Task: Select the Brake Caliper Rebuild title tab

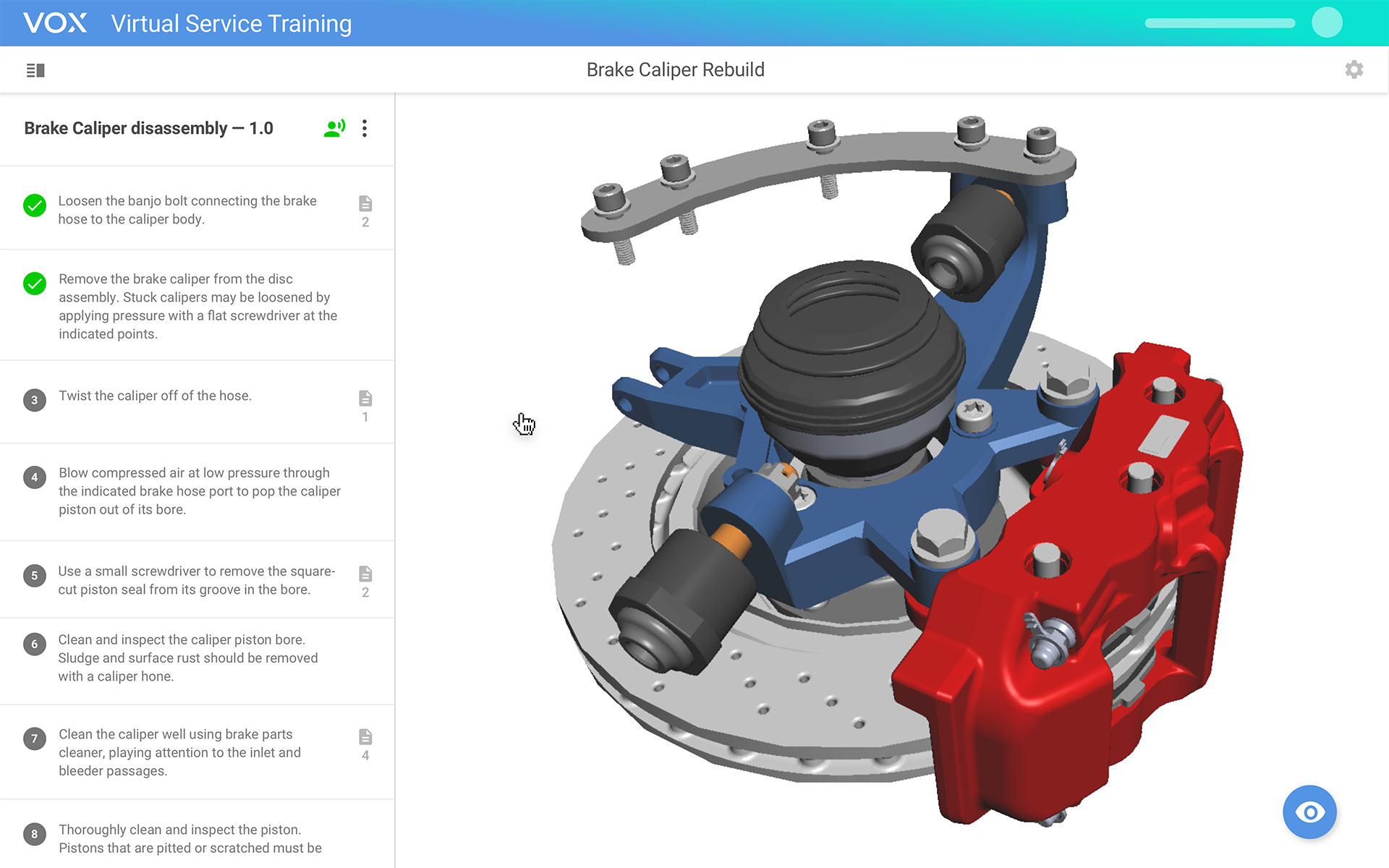Action: click(676, 69)
